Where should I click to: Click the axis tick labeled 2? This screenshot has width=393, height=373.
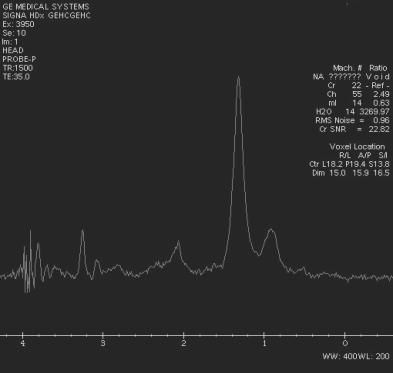pos(184,343)
